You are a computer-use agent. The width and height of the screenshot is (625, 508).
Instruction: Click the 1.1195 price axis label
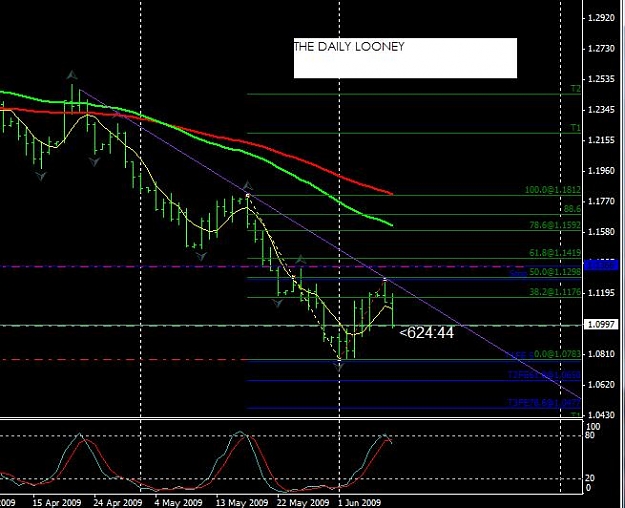pyautogui.click(x=601, y=293)
